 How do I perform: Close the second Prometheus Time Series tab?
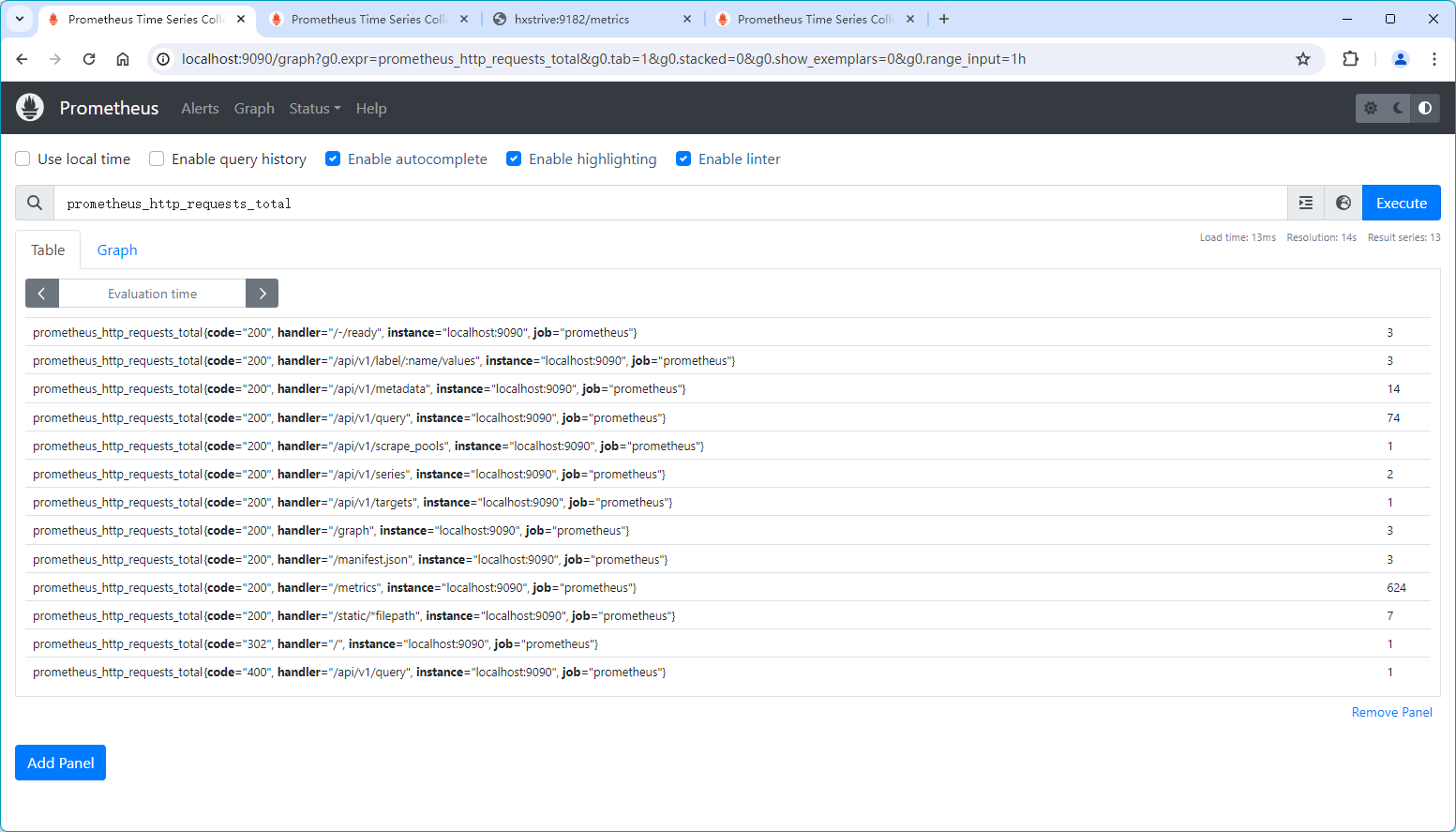(x=464, y=19)
